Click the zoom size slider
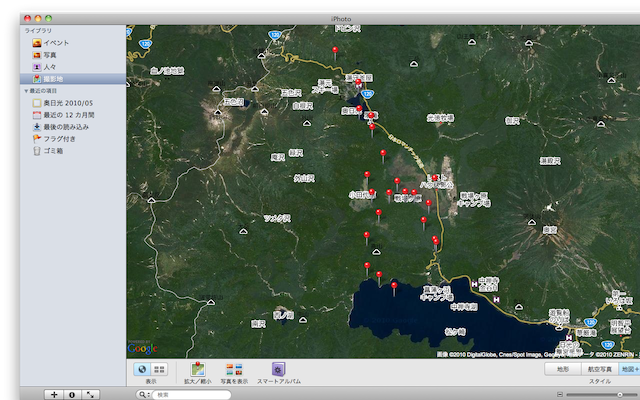Viewport: 640px width, 400px height. [x=600, y=395]
